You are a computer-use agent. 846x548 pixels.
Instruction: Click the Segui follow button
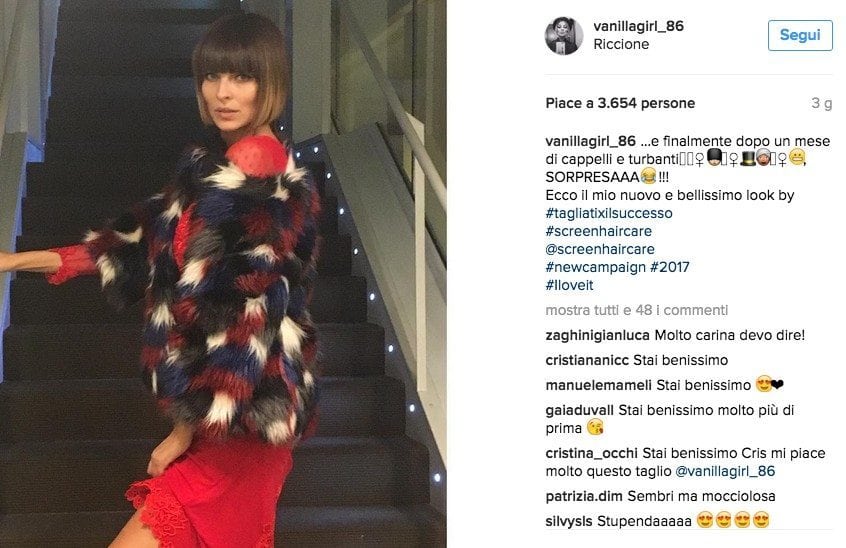800,35
